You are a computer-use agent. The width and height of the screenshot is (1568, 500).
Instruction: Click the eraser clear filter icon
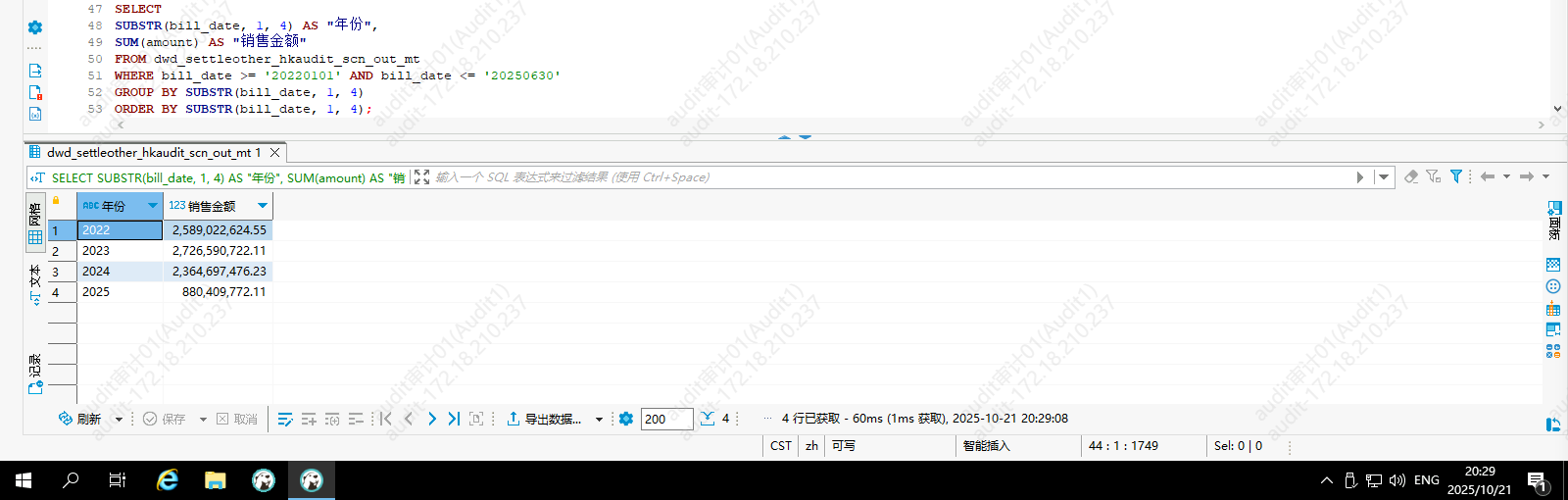[x=1411, y=176]
